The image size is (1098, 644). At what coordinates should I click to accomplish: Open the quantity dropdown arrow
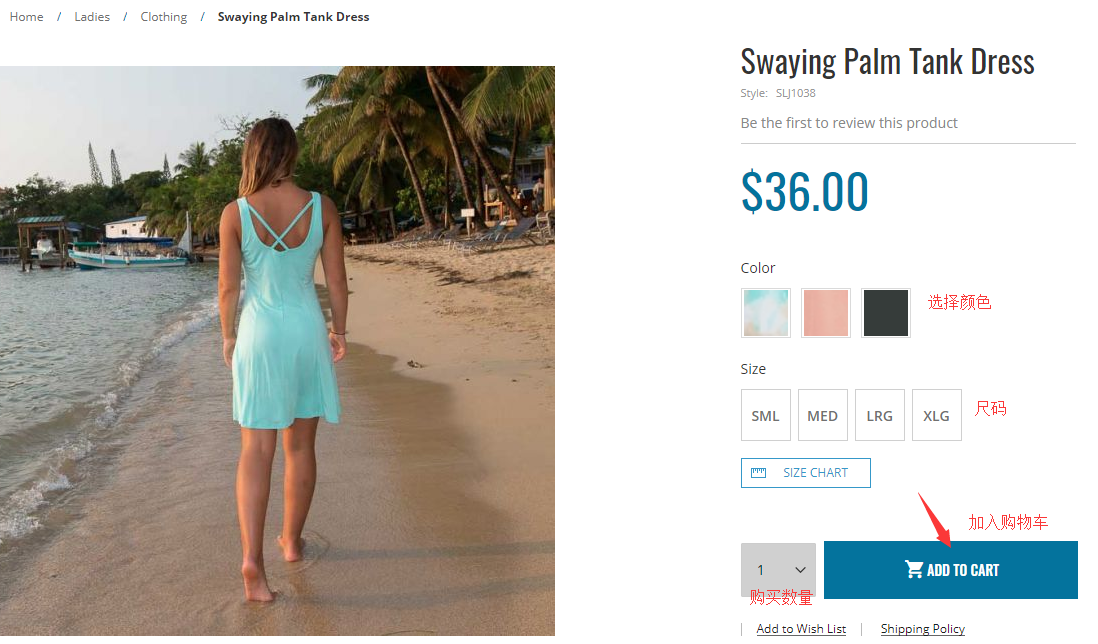click(x=800, y=570)
